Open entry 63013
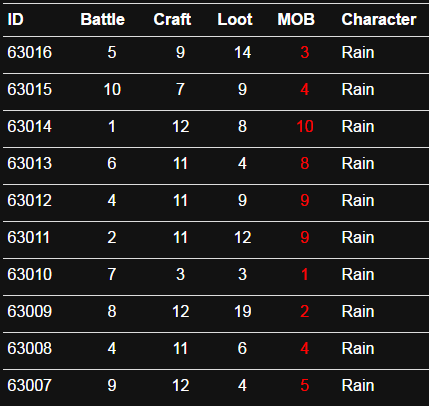Viewport: 429px width, 406px height. click(30, 163)
